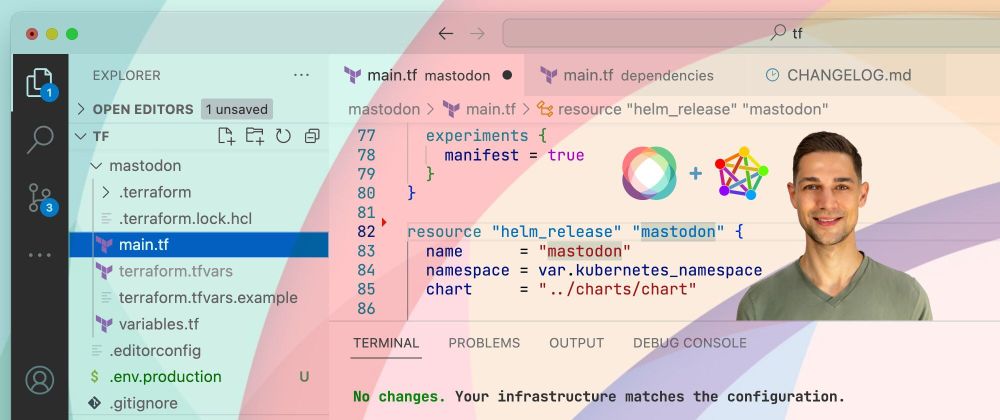Open Source Control view with 3 badge
Viewport: 1000px width, 420px height.
(39, 198)
